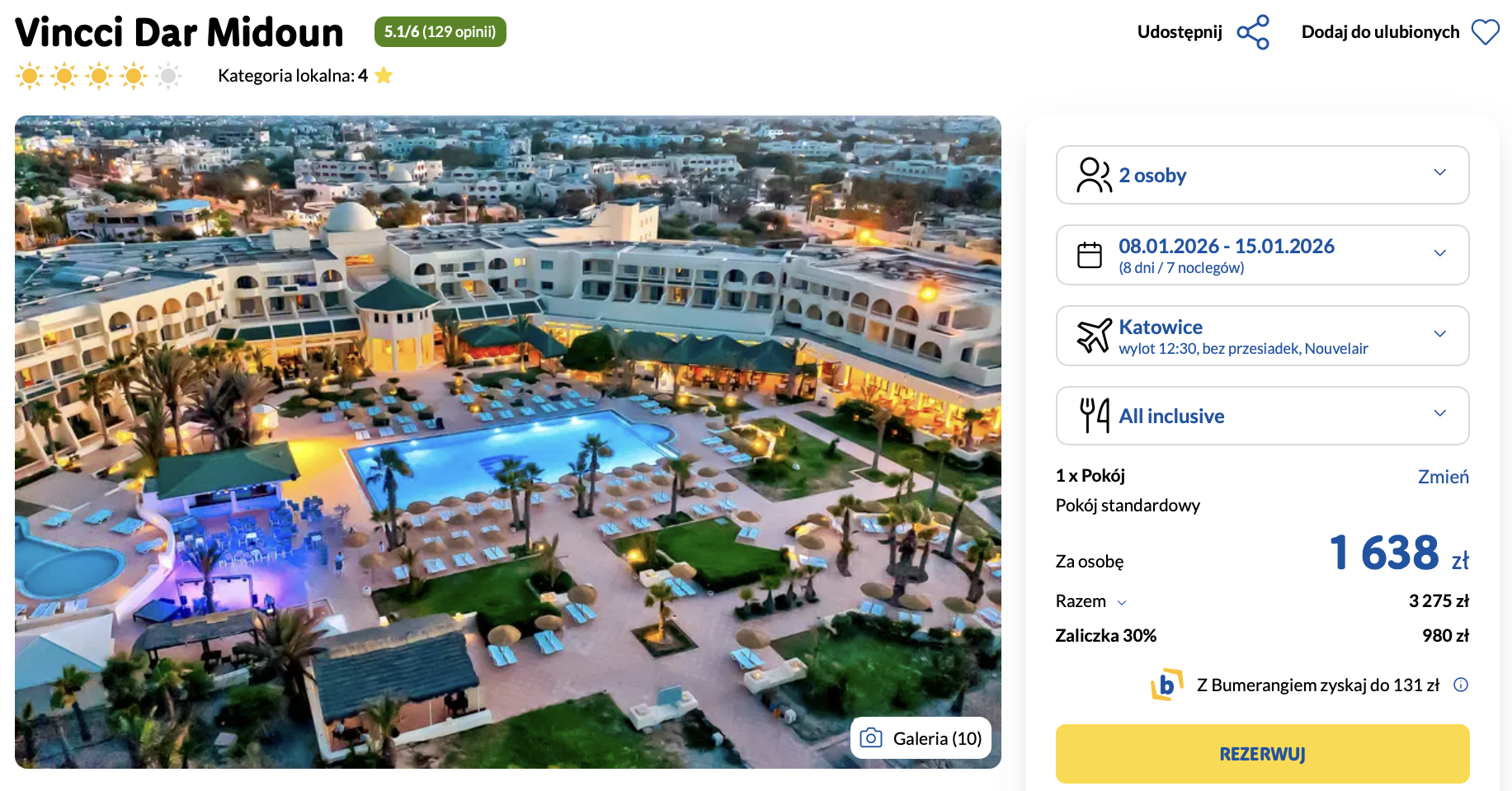
Task: Open the Bumerang info tooltip icon
Action: click(x=1461, y=685)
